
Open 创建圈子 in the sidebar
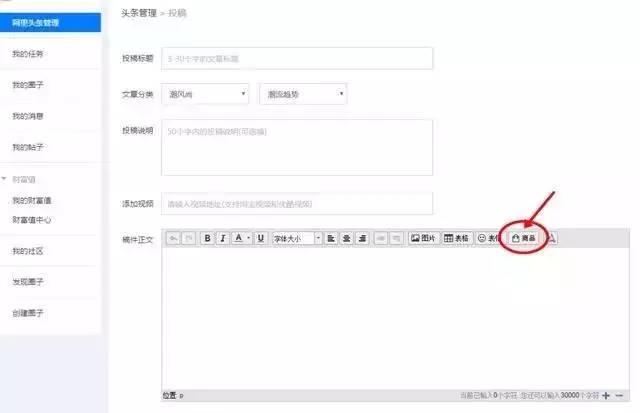click(28, 313)
